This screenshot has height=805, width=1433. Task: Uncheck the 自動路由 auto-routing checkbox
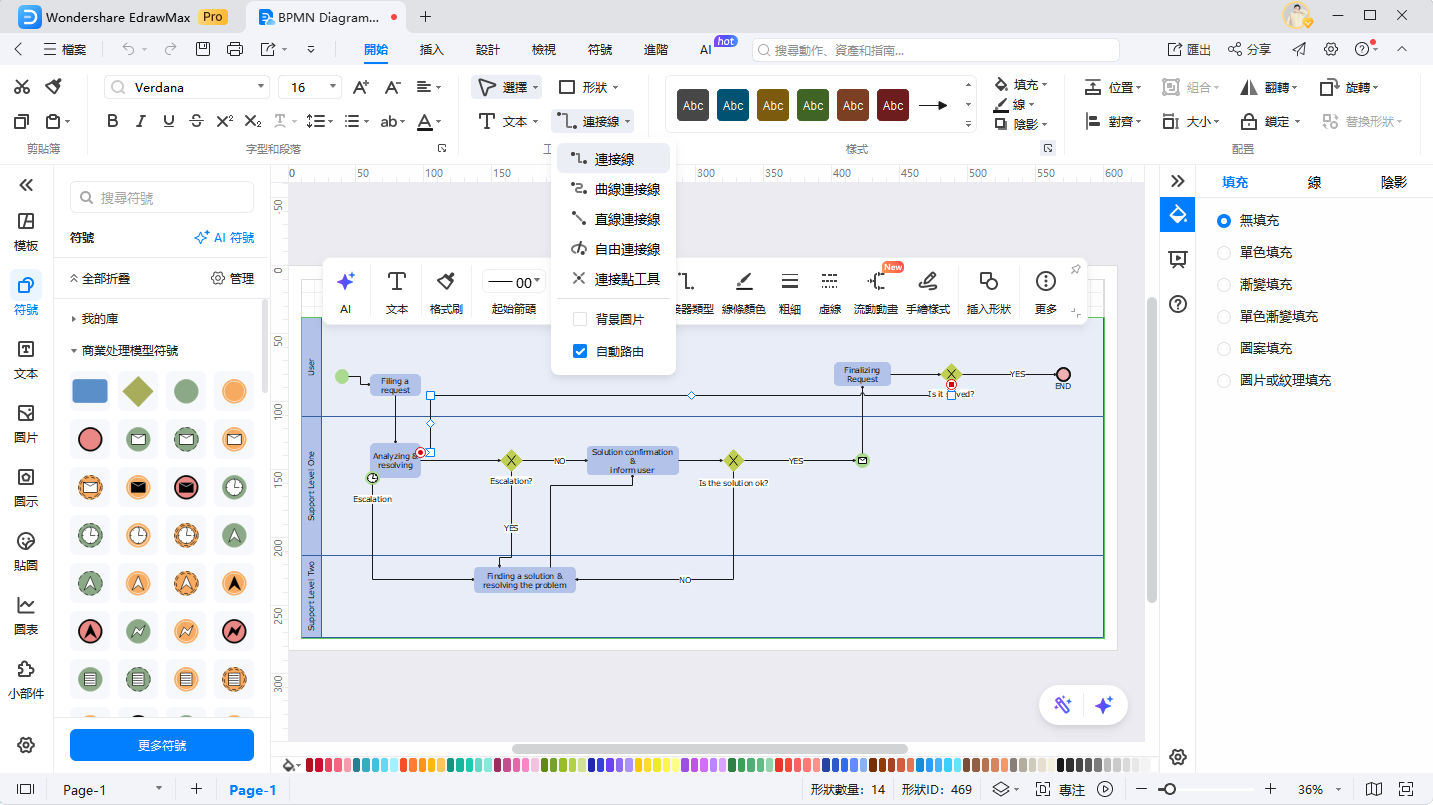pos(579,351)
